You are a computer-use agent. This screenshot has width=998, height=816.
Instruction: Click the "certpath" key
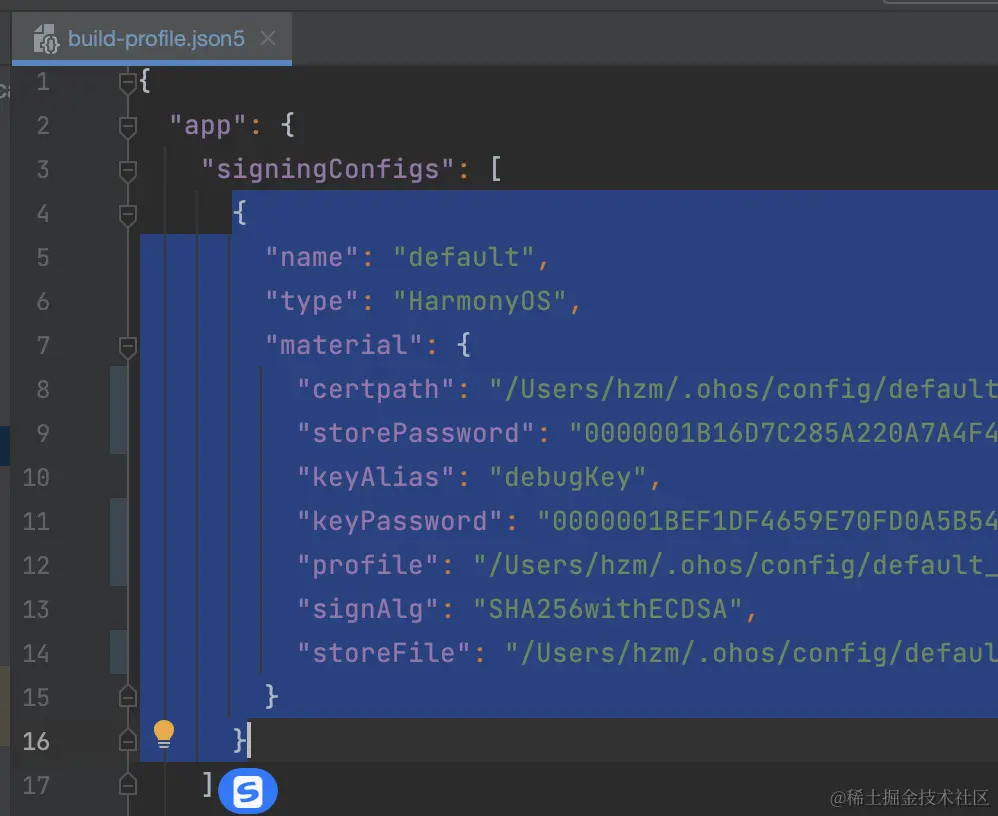(376, 389)
